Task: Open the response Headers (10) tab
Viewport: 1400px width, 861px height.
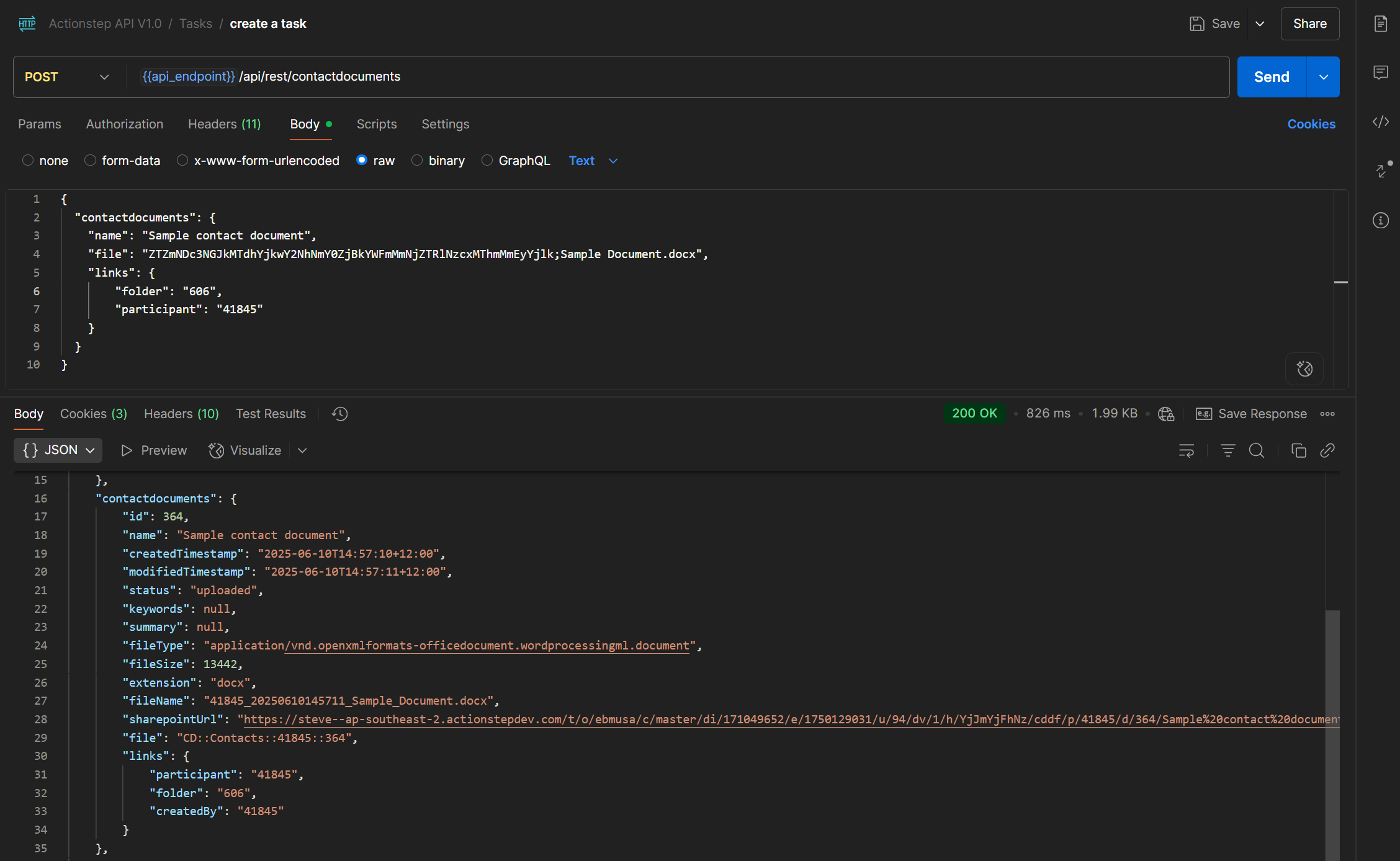Action: (x=181, y=414)
